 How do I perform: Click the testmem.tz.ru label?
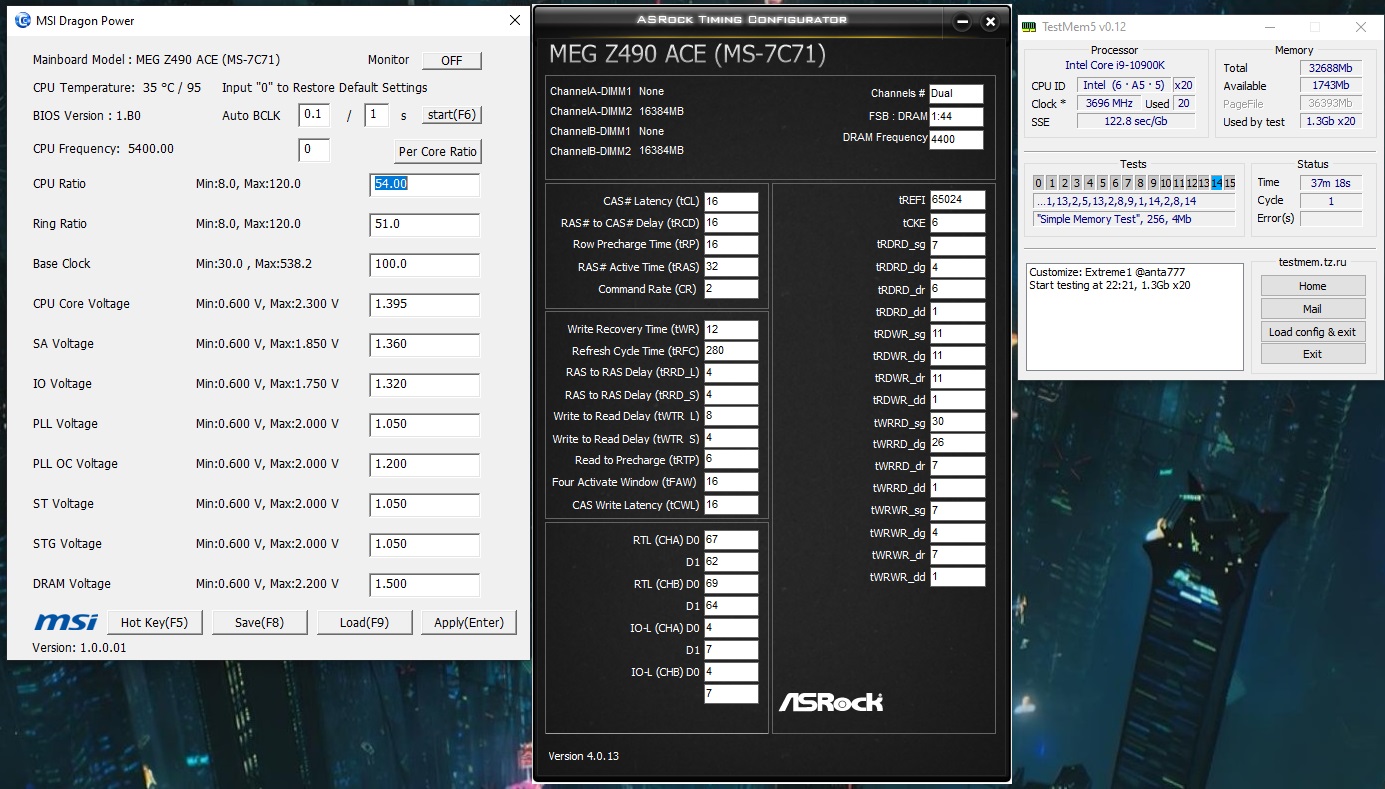tap(1312, 262)
